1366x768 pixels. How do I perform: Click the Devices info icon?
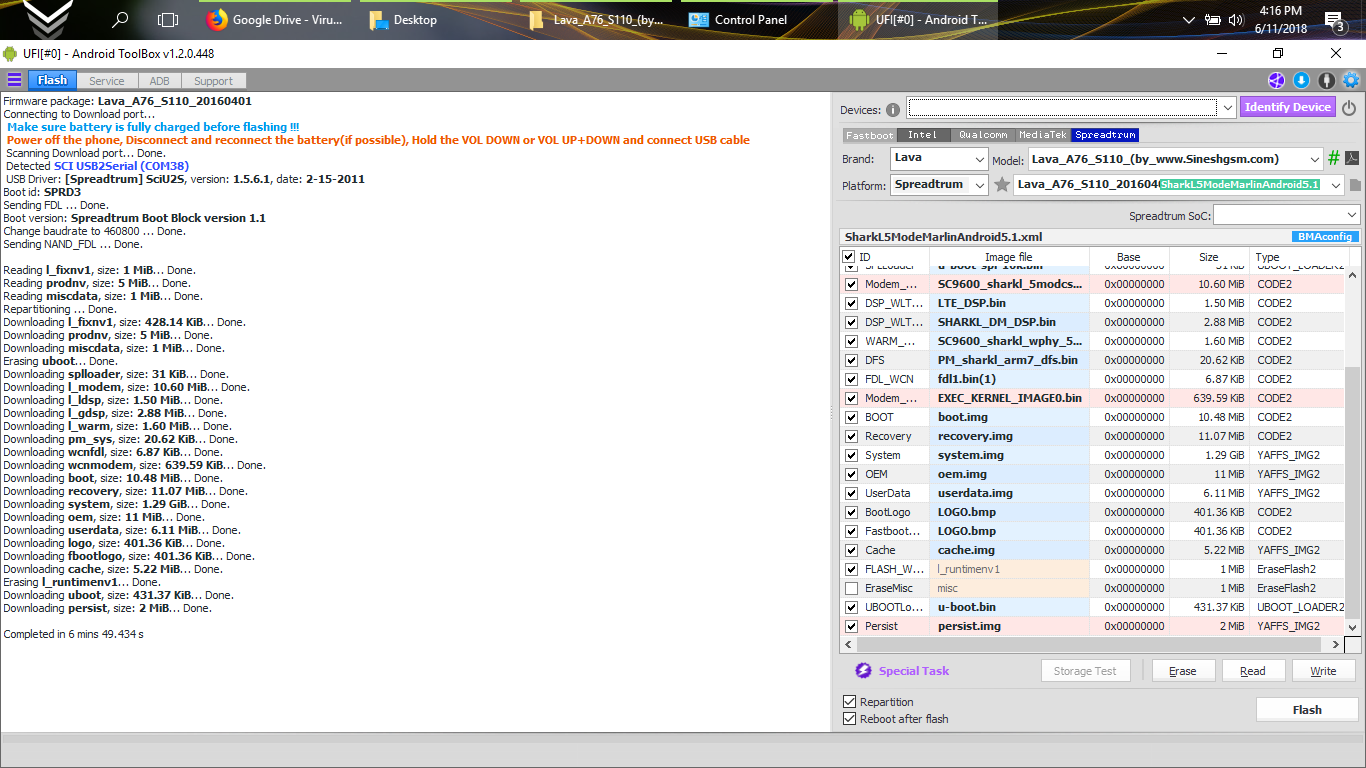click(893, 110)
